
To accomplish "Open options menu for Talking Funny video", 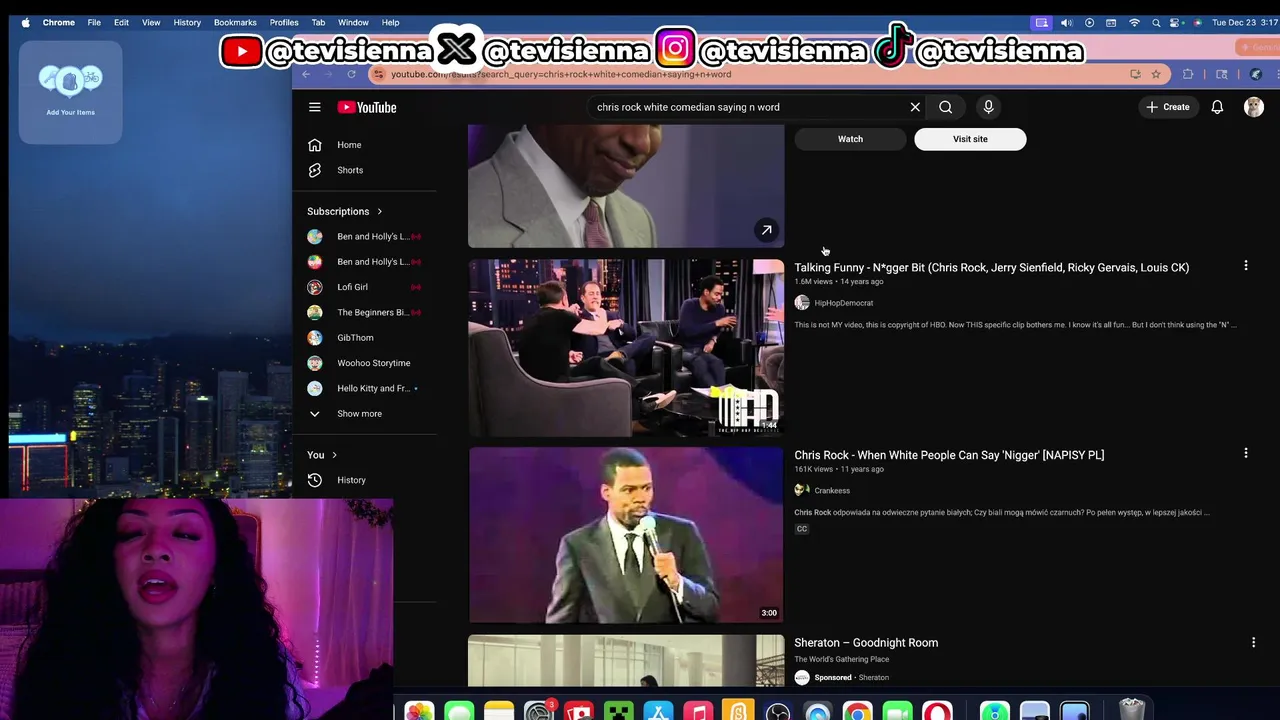I will point(1245,266).
